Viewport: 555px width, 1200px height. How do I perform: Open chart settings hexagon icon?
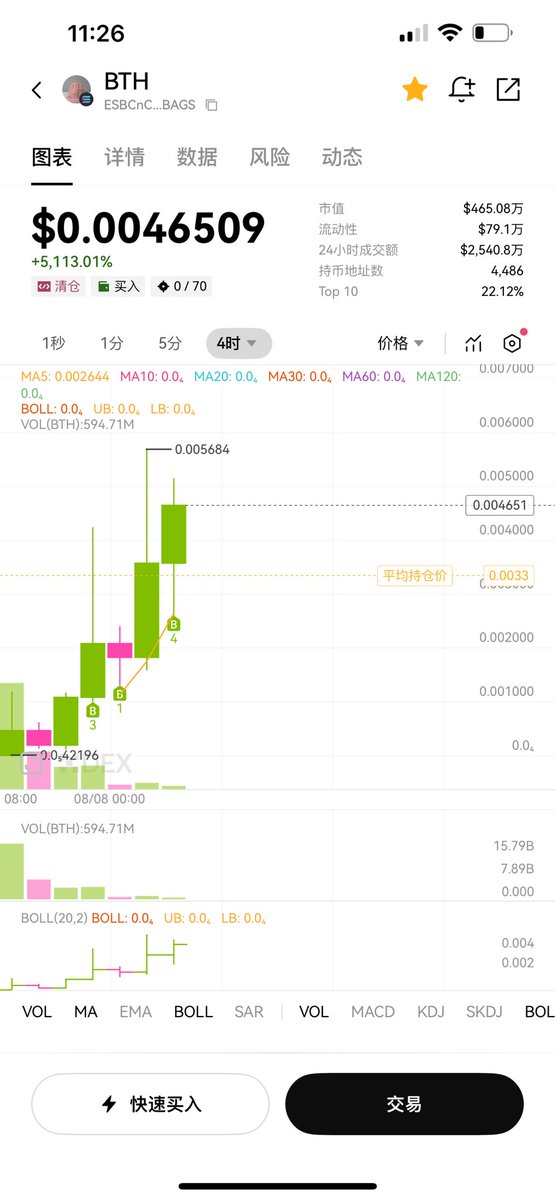[512, 343]
